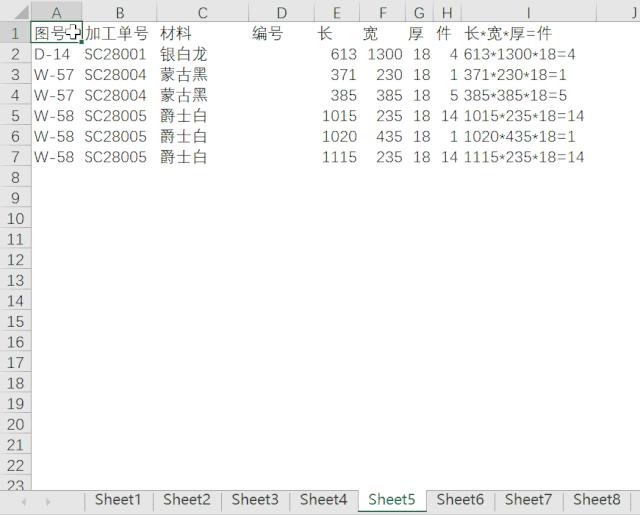The width and height of the screenshot is (640, 515).
Task: Click the cell containing 银白龙
Action: (x=184, y=54)
